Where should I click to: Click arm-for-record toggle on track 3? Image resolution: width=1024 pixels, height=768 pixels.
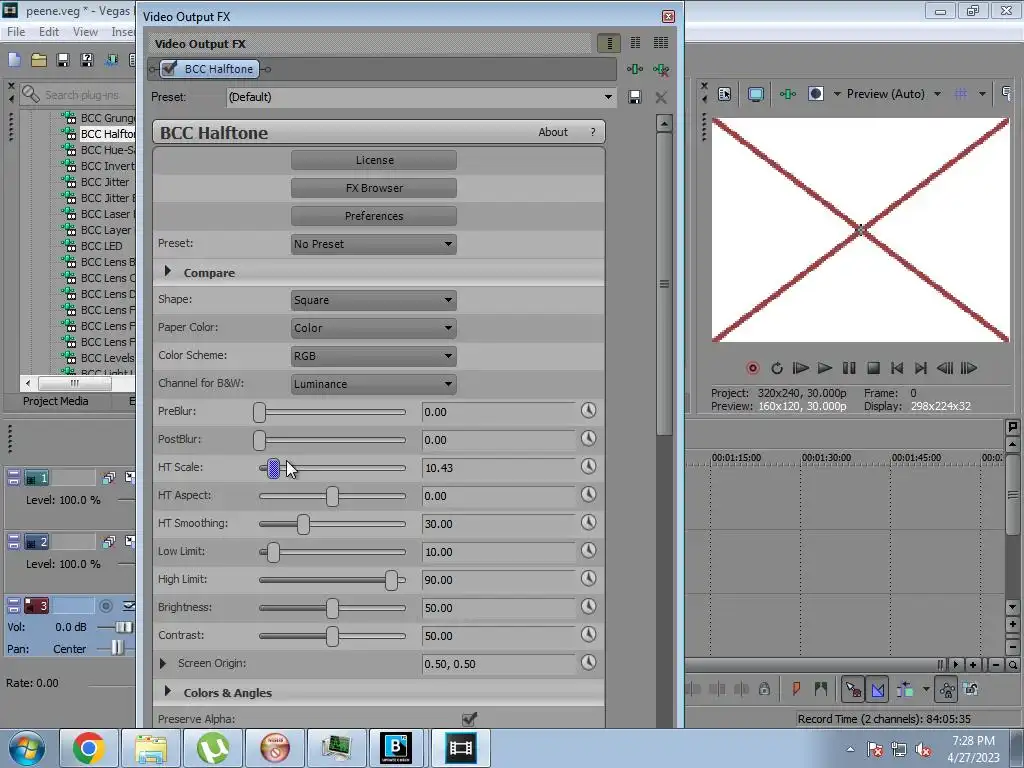[105, 606]
